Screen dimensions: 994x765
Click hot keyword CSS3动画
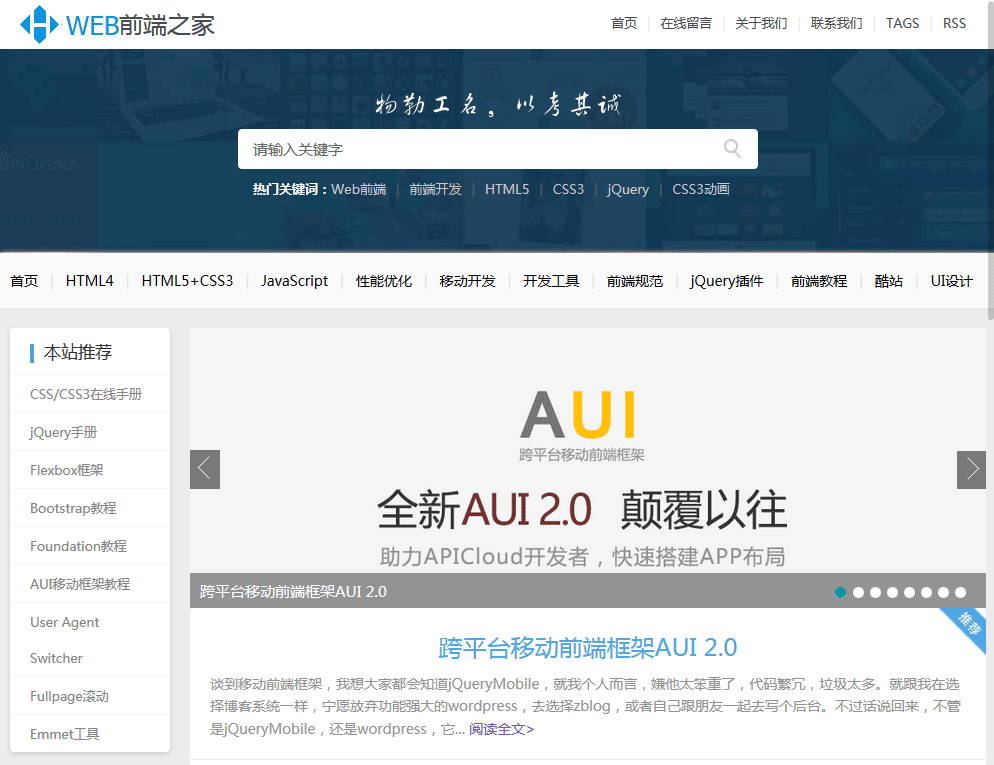(x=700, y=189)
